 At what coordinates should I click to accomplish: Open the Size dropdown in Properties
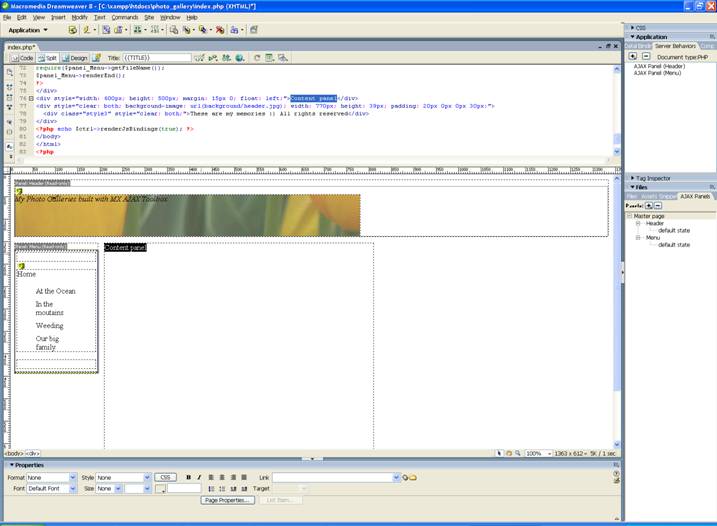[118, 488]
